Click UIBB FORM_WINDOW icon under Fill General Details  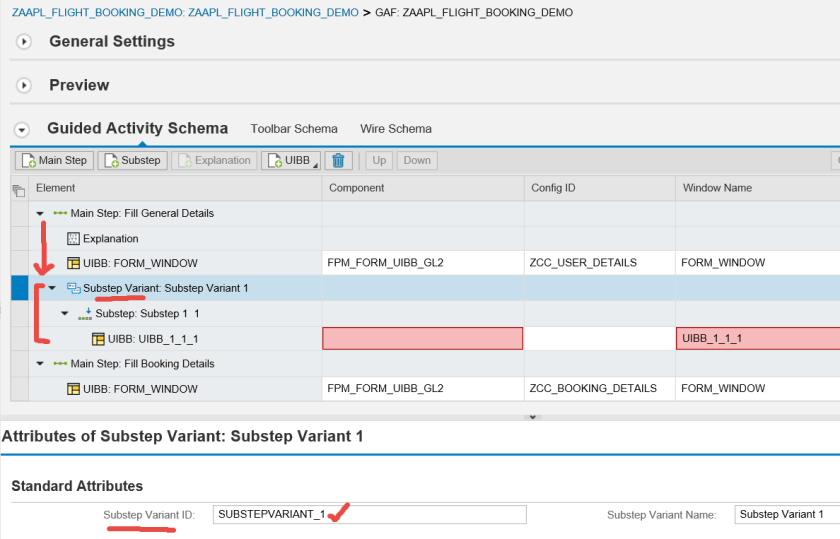73,264
